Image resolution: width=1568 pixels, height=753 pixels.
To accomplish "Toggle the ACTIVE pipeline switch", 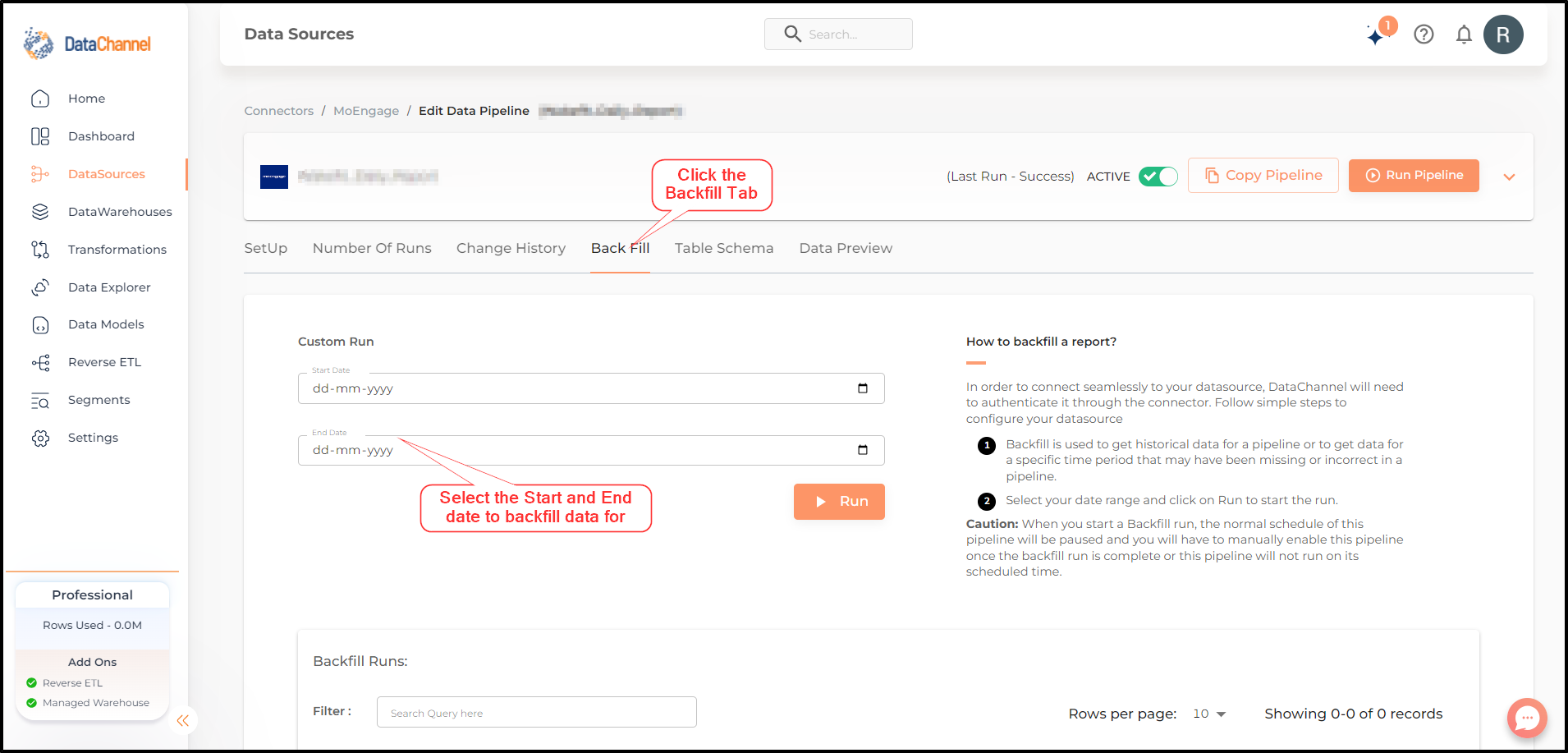I will [1158, 177].
